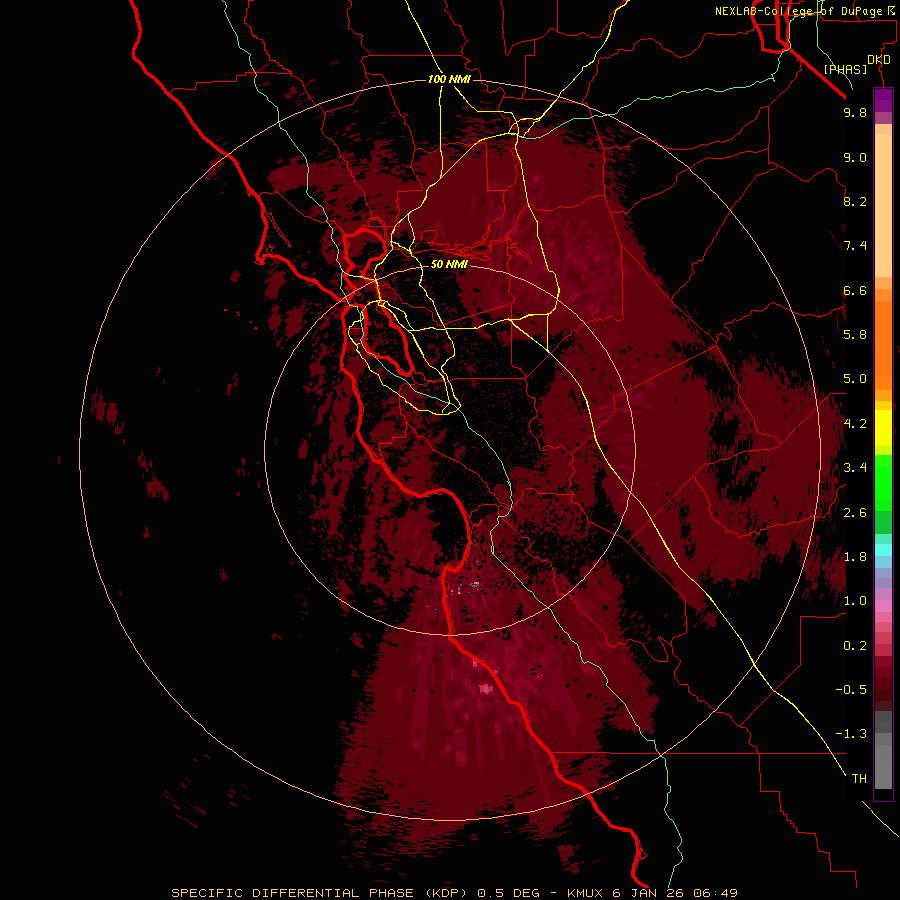Click the 1.0 color scale value

click(855, 601)
